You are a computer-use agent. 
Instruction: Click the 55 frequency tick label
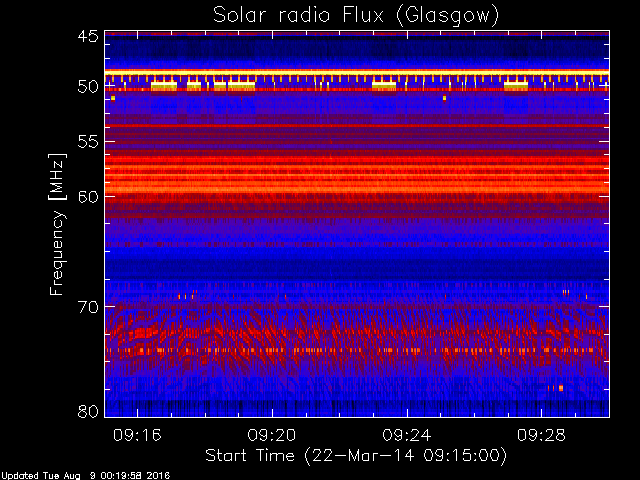pos(88,142)
